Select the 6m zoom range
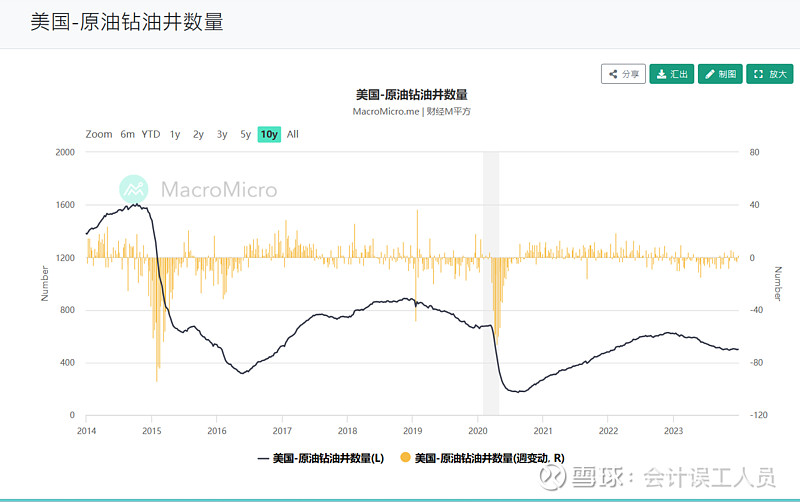The image size is (800, 502). (x=127, y=134)
